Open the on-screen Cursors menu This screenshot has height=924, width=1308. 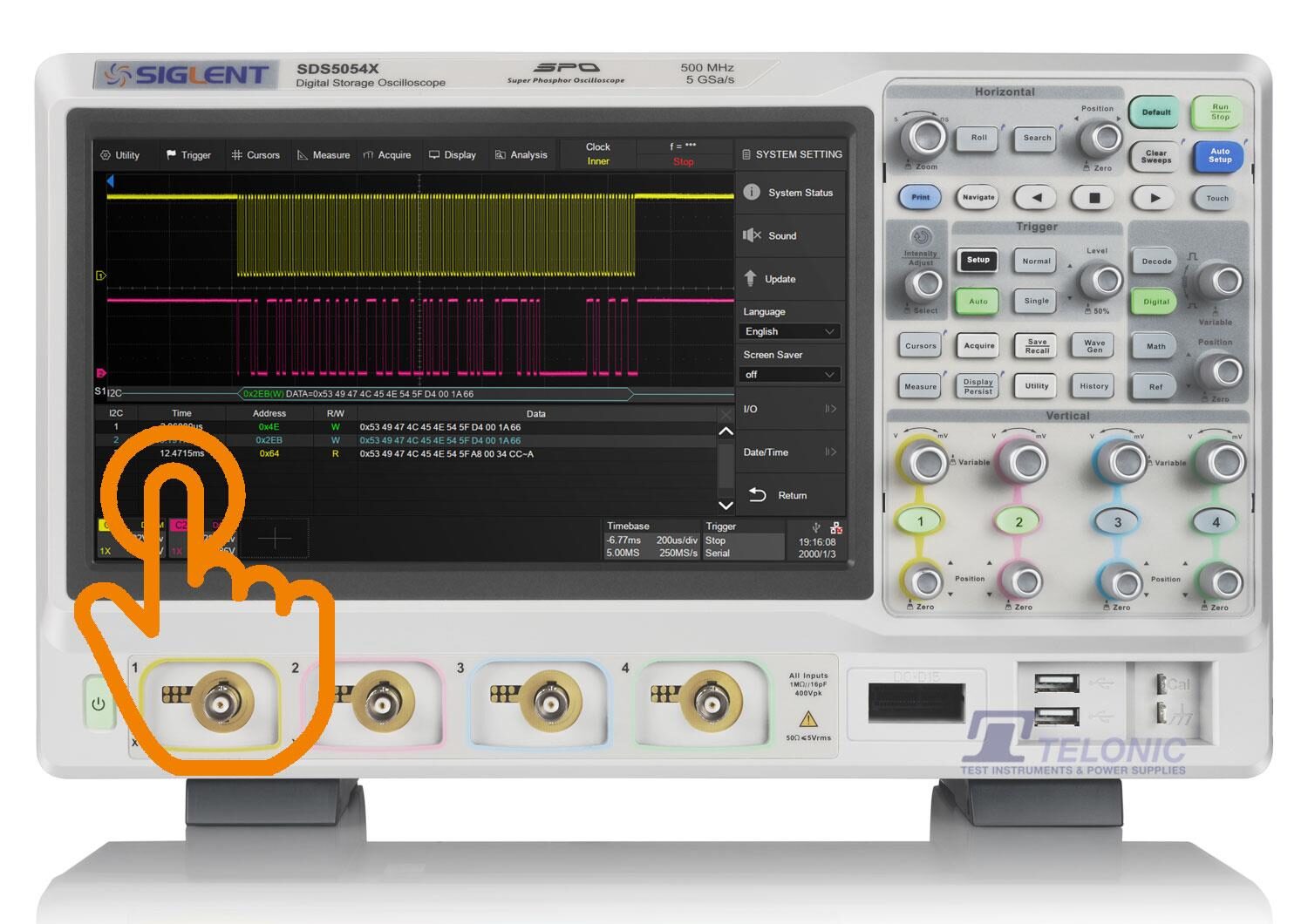coord(255,155)
